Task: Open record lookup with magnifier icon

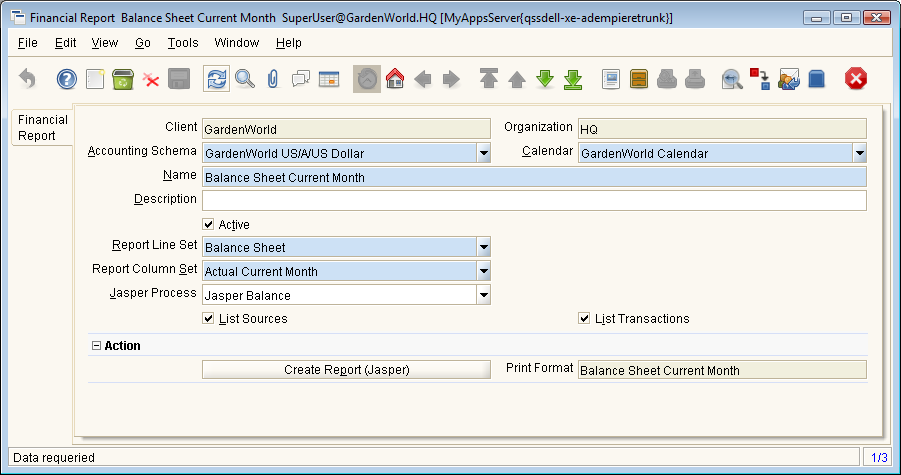Action: coord(244,79)
